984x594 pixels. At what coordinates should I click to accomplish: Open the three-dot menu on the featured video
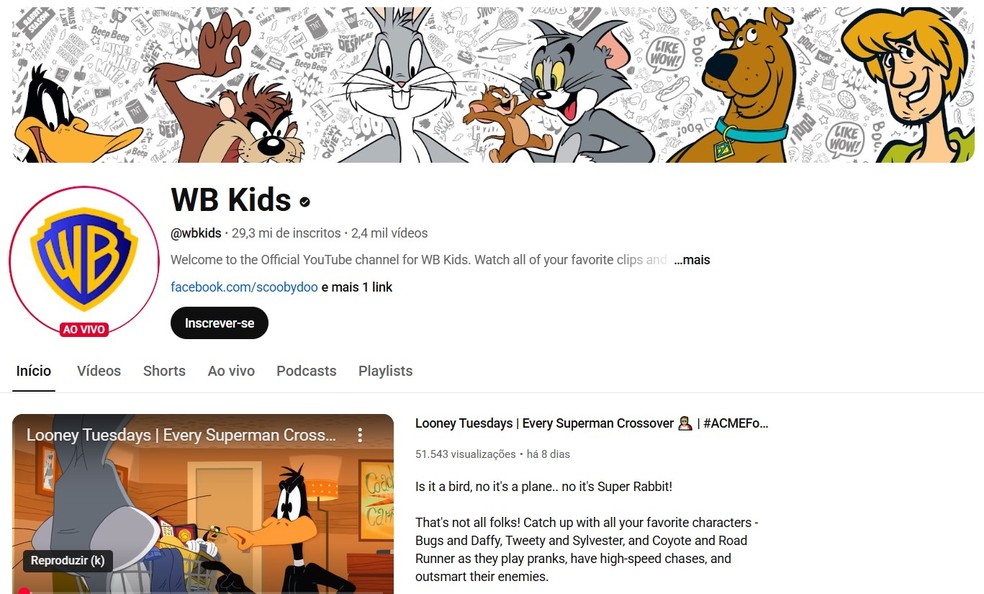pyautogui.click(x=360, y=435)
